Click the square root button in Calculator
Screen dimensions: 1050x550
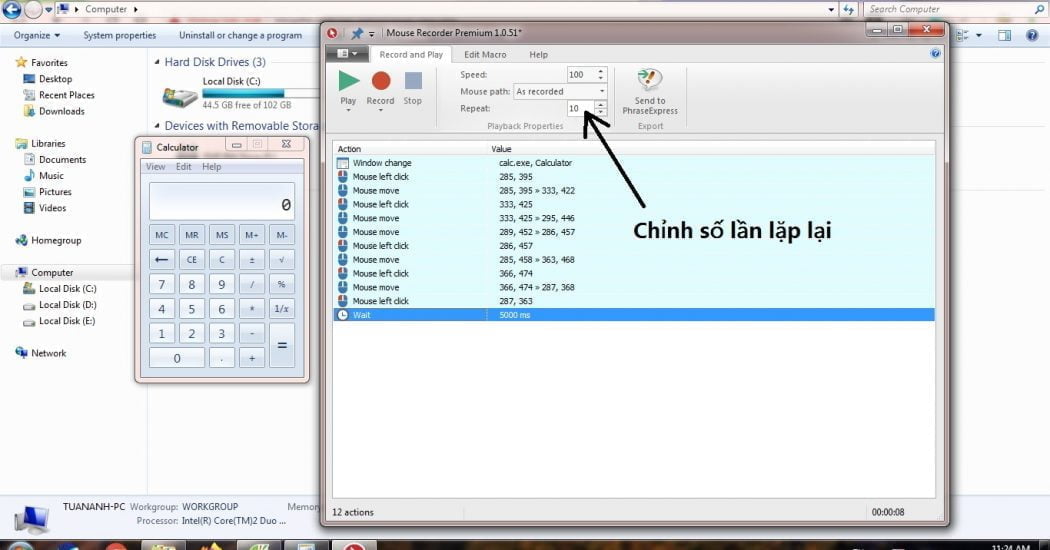pos(281,260)
